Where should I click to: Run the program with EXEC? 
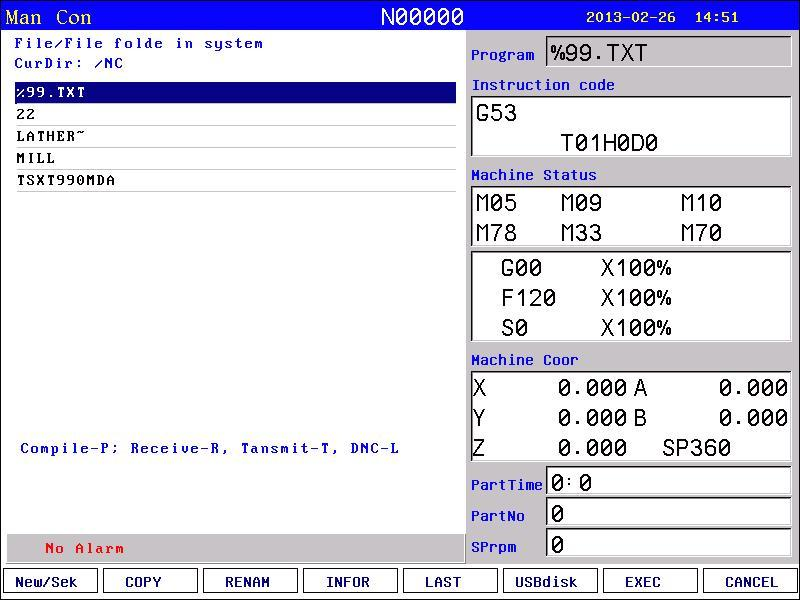[x=650, y=582]
